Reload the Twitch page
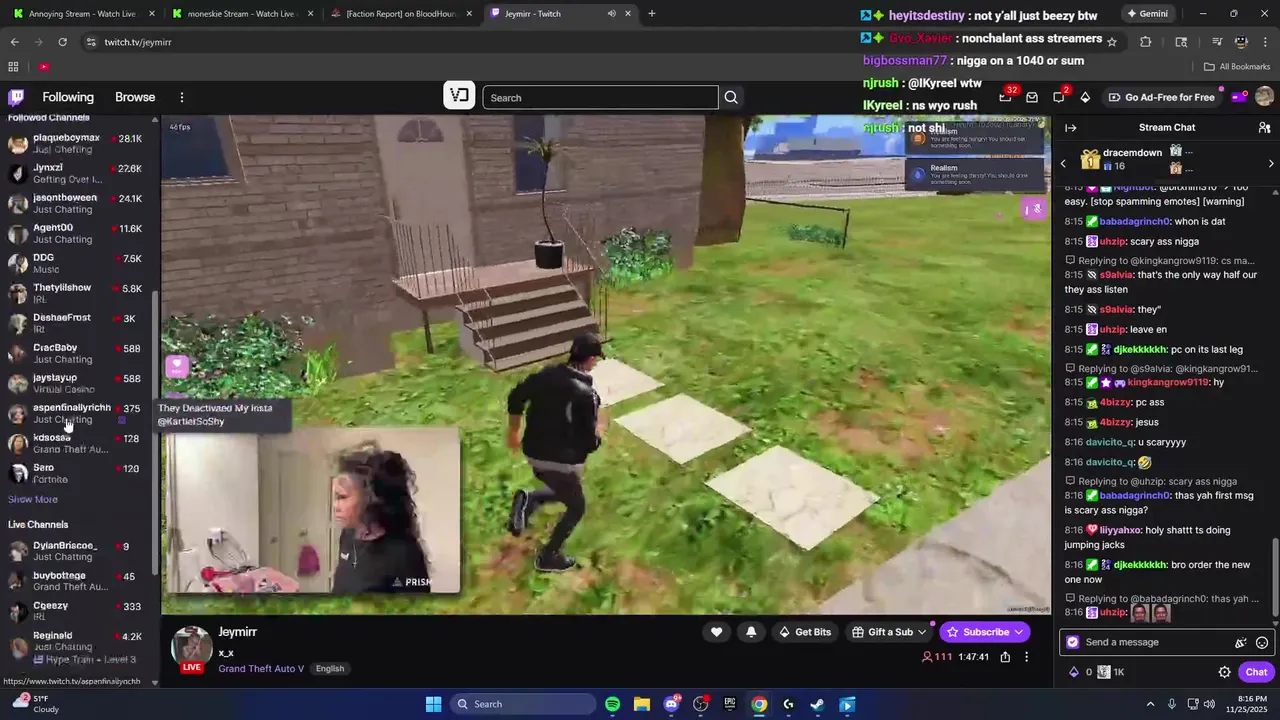 tap(62, 42)
